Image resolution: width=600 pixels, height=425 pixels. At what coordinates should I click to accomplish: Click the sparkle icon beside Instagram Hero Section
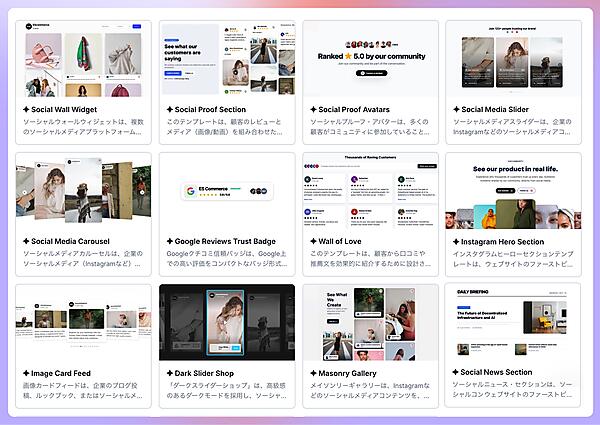456,242
